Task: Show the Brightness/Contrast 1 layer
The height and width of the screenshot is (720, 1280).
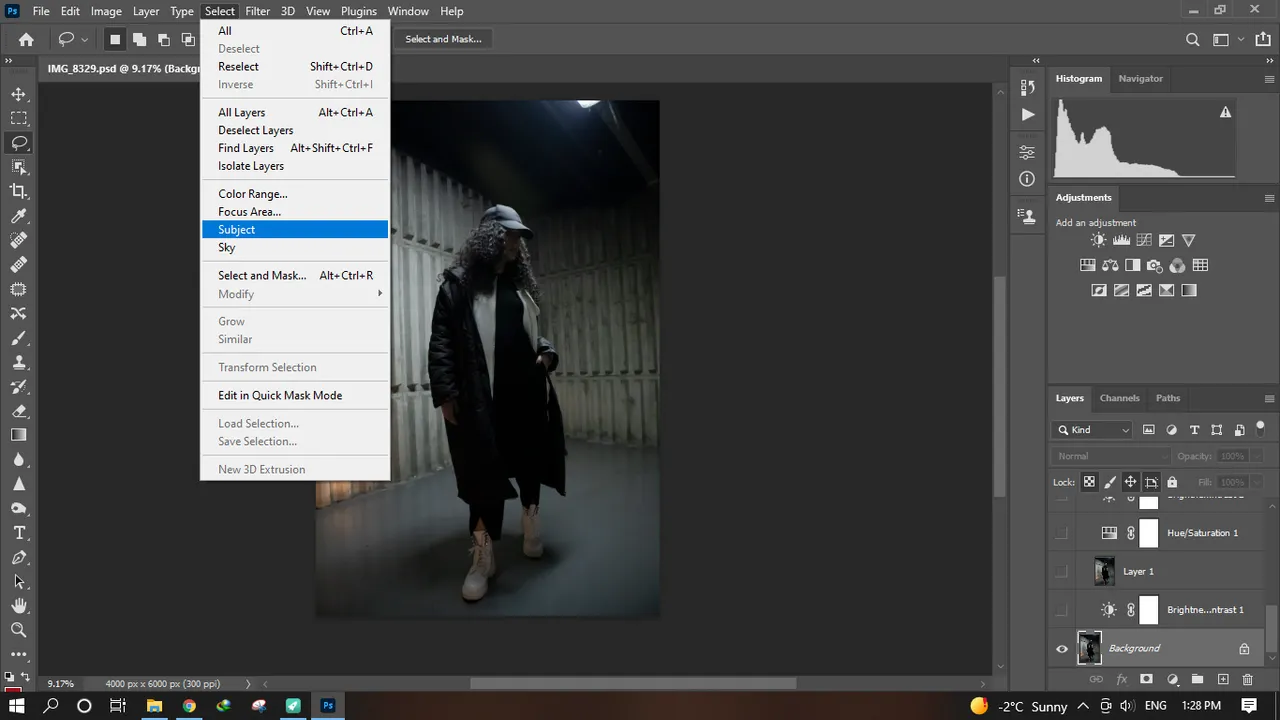Action: click(1061, 610)
